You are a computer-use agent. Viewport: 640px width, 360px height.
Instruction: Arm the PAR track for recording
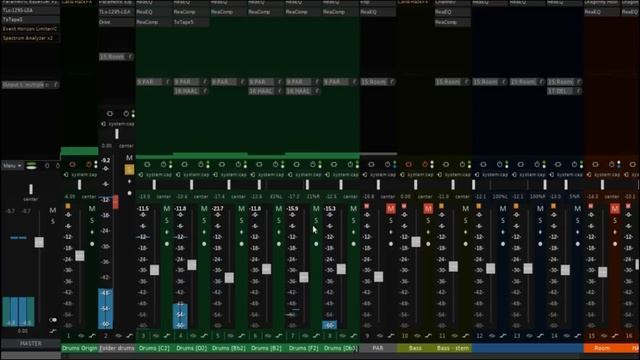coord(371,164)
